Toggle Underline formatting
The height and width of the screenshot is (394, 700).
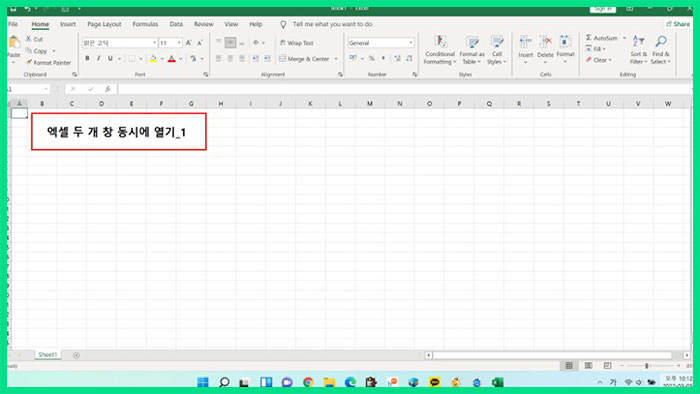click(110, 58)
